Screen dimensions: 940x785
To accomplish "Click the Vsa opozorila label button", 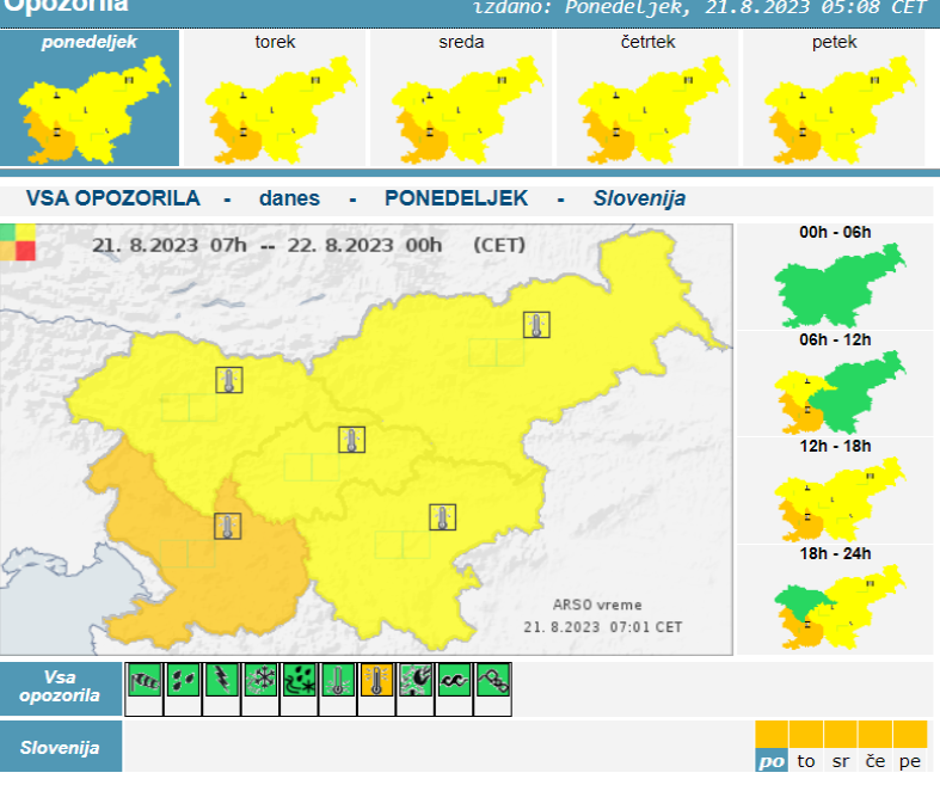I will pos(60,687).
